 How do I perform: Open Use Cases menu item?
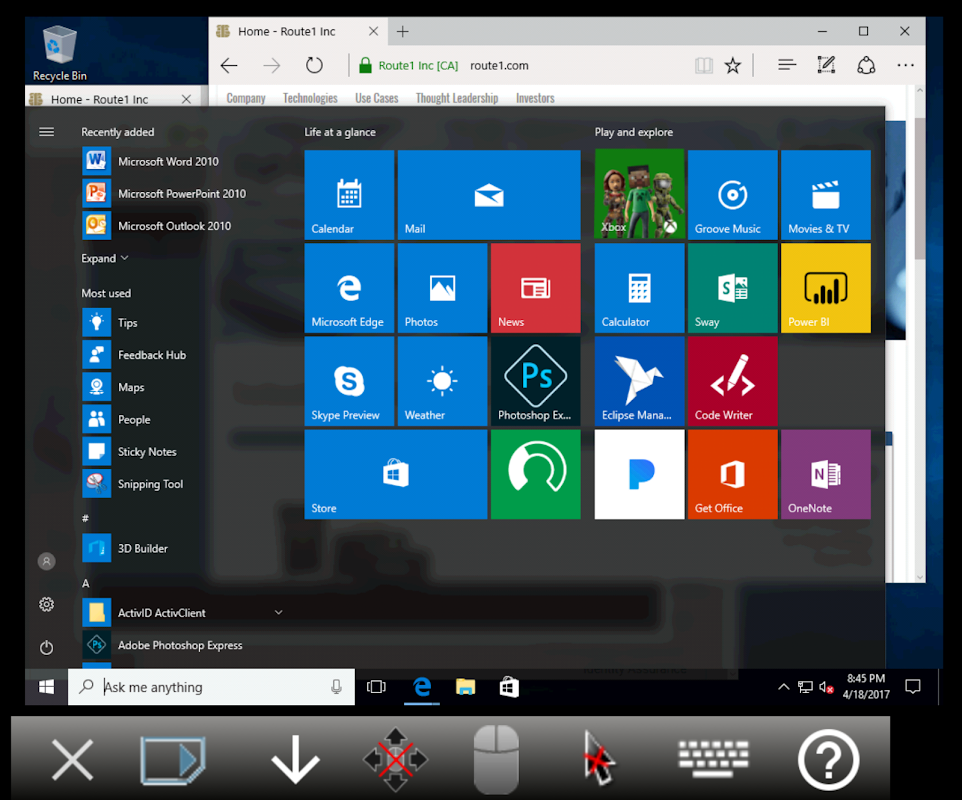click(377, 98)
